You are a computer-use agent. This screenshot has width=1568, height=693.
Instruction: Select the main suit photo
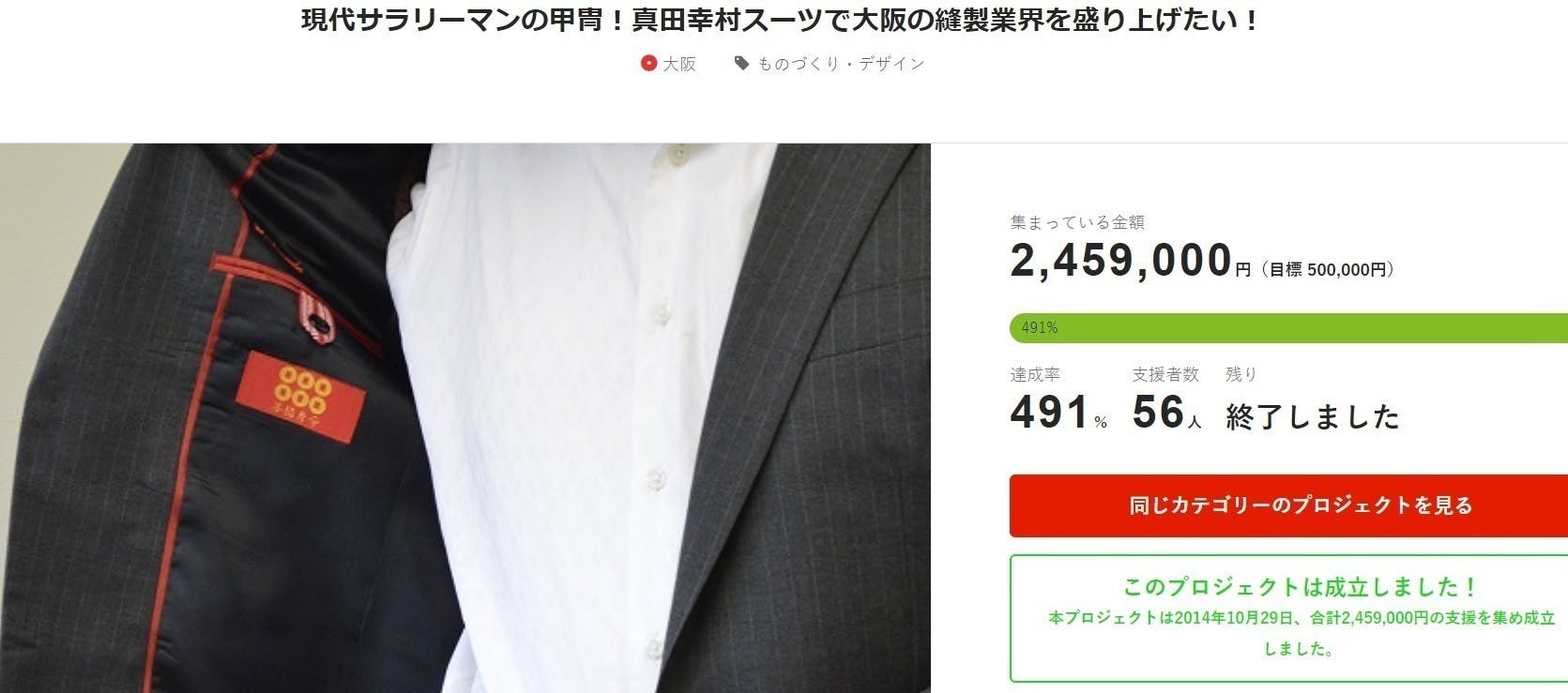[x=464, y=417]
